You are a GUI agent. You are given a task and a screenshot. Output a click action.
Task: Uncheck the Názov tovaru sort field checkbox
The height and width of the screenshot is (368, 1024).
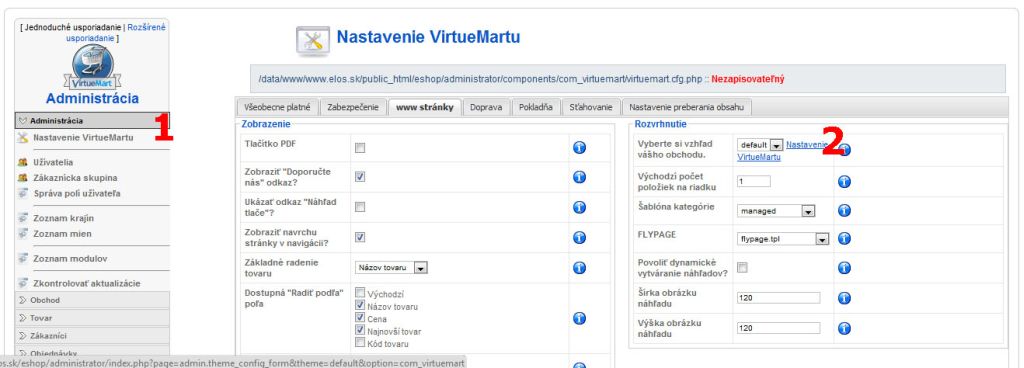(360, 305)
